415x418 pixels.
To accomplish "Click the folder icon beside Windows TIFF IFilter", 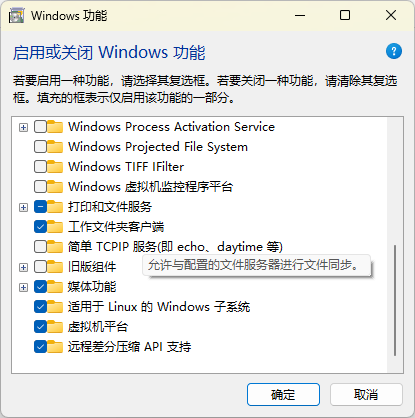I will (55, 167).
